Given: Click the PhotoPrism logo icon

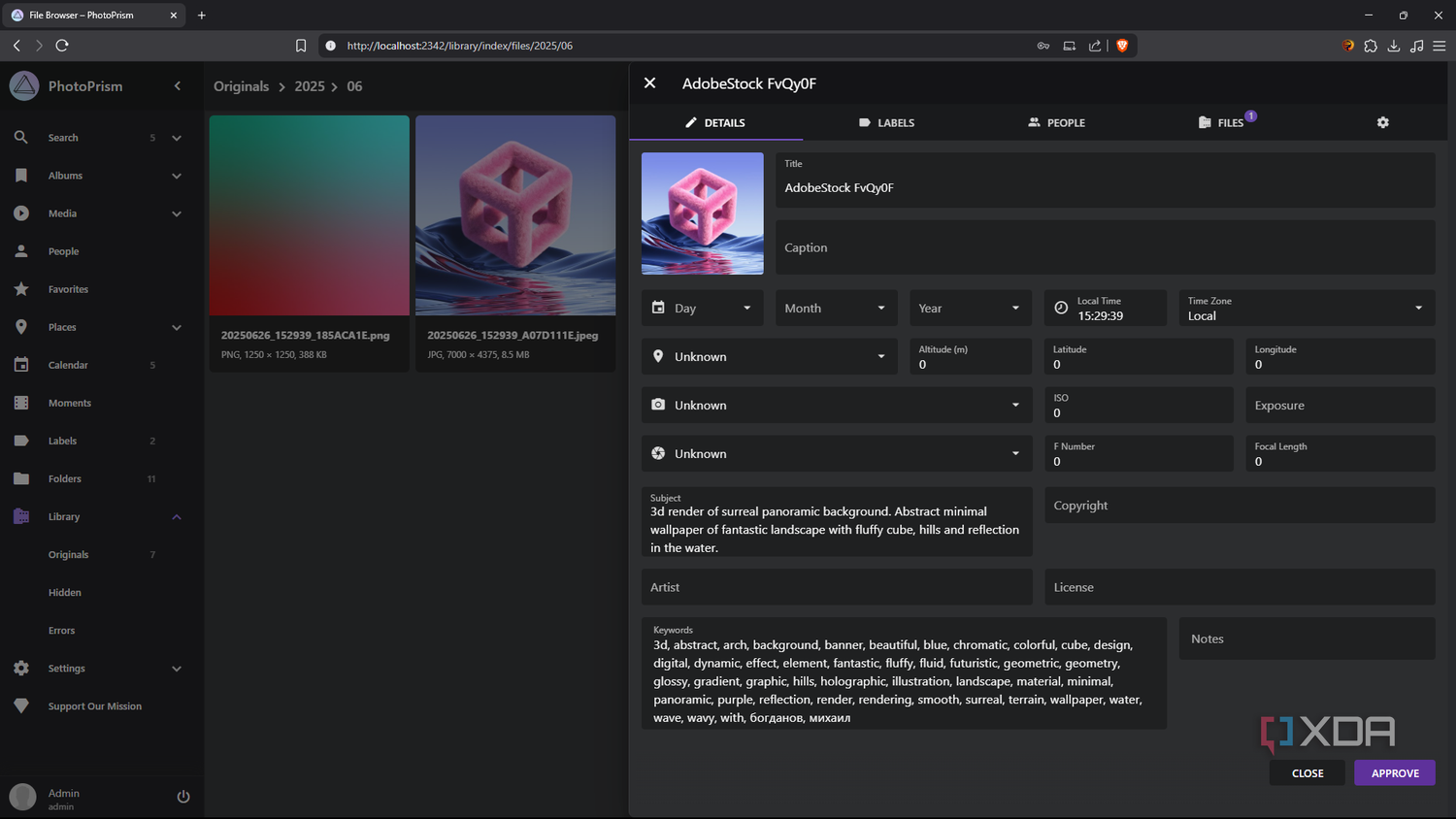Looking at the screenshot, I should [24, 86].
